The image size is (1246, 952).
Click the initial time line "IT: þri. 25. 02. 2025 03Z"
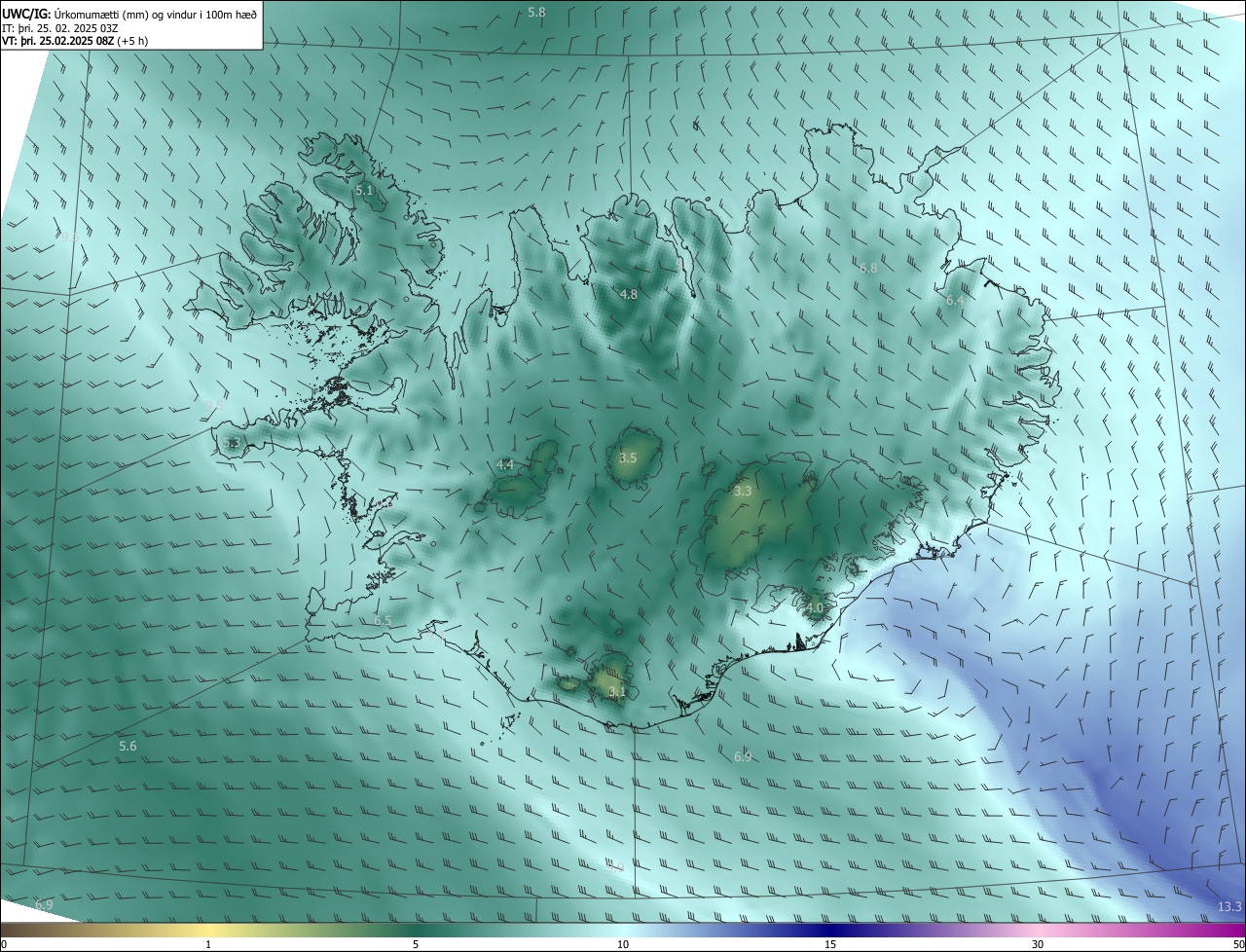pyautogui.click(x=60, y=27)
